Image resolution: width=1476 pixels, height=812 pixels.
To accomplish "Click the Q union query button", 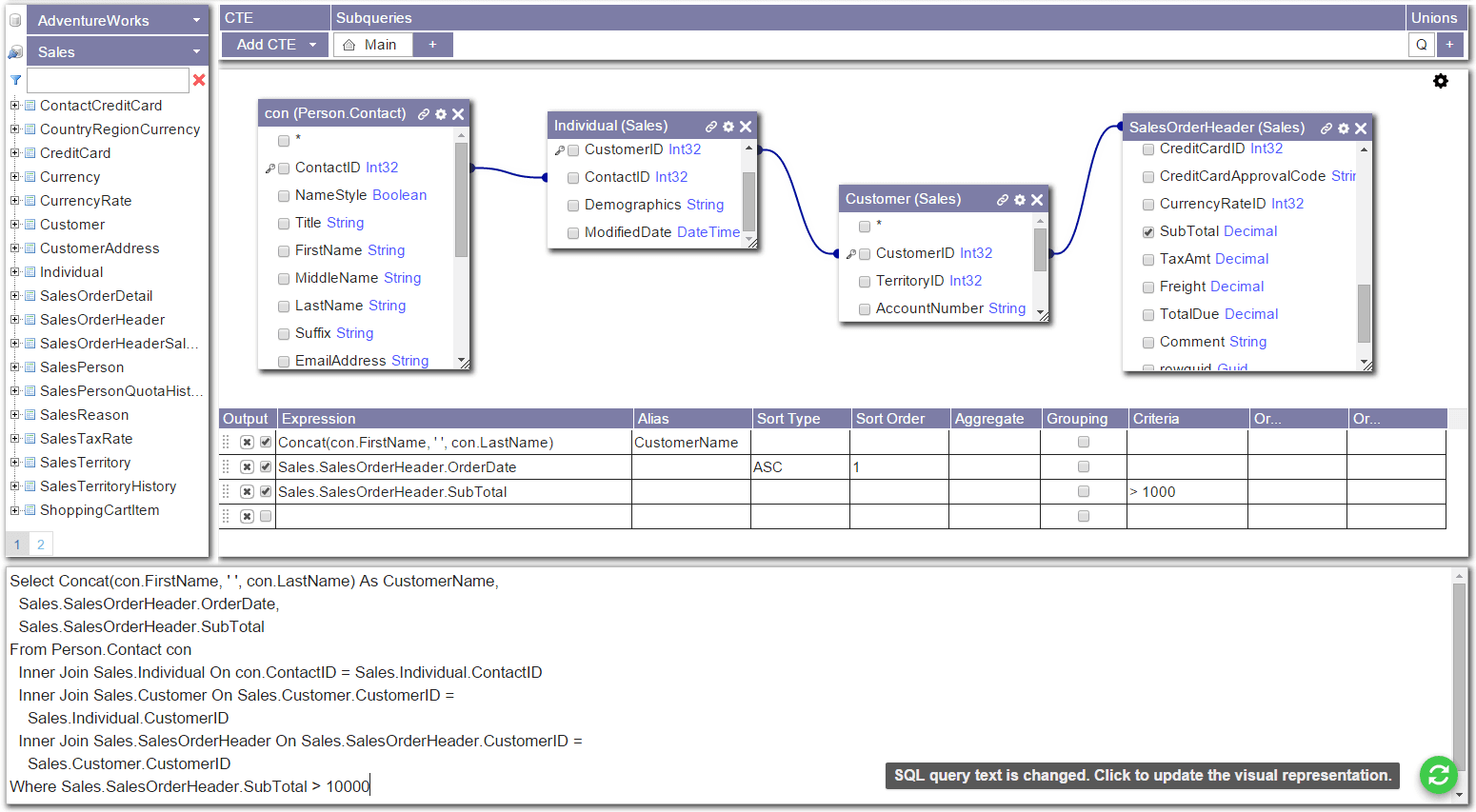I will [1422, 45].
